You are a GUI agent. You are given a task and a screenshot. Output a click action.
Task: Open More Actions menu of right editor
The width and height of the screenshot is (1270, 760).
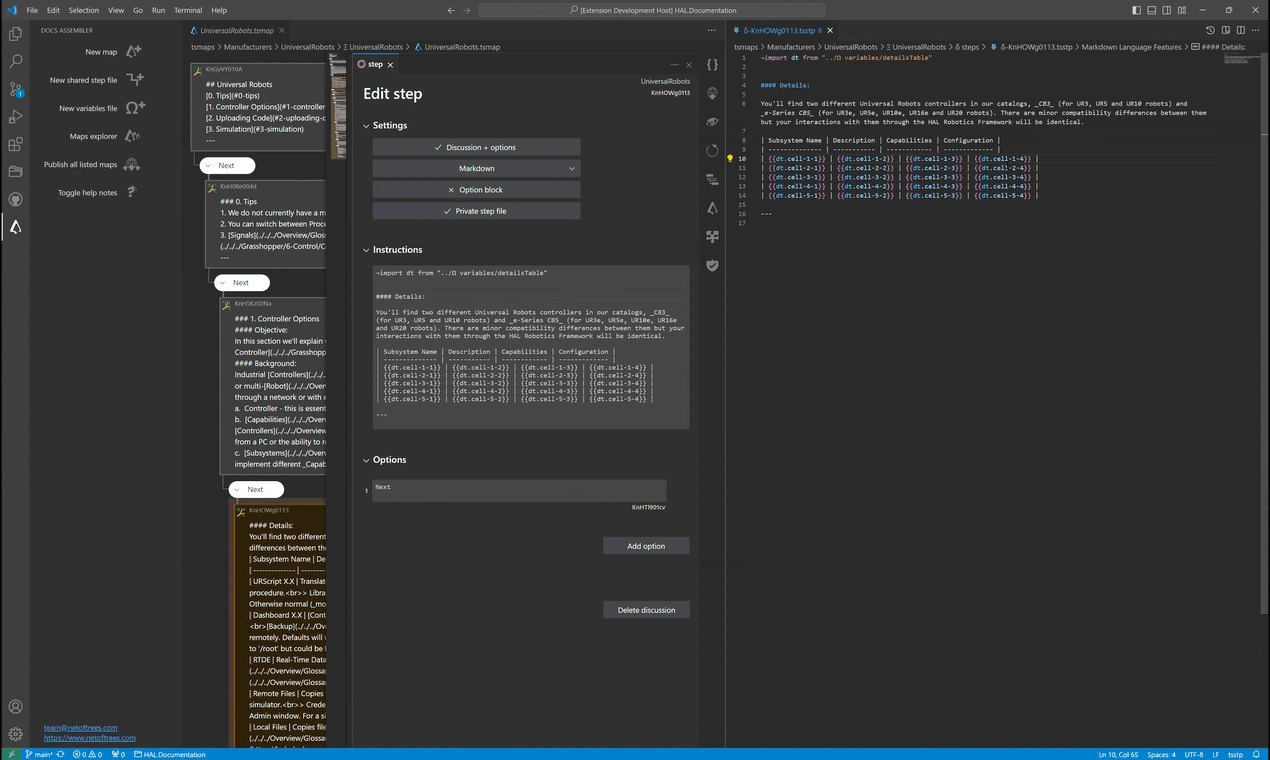click(1257, 31)
